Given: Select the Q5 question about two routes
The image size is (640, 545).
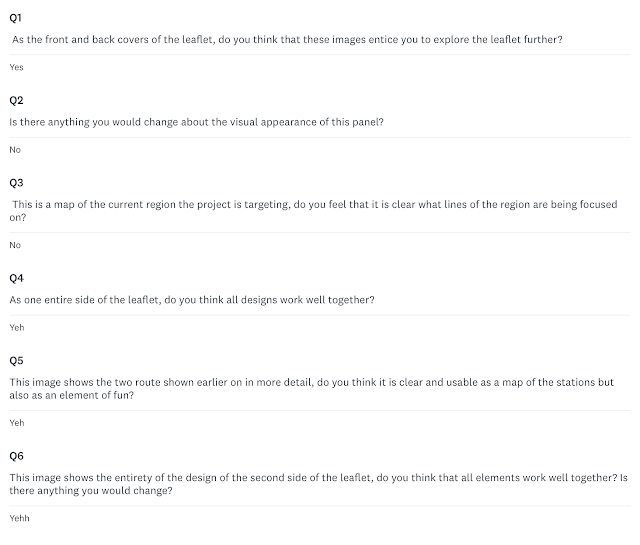Looking at the screenshot, I should (x=311, y=389).
